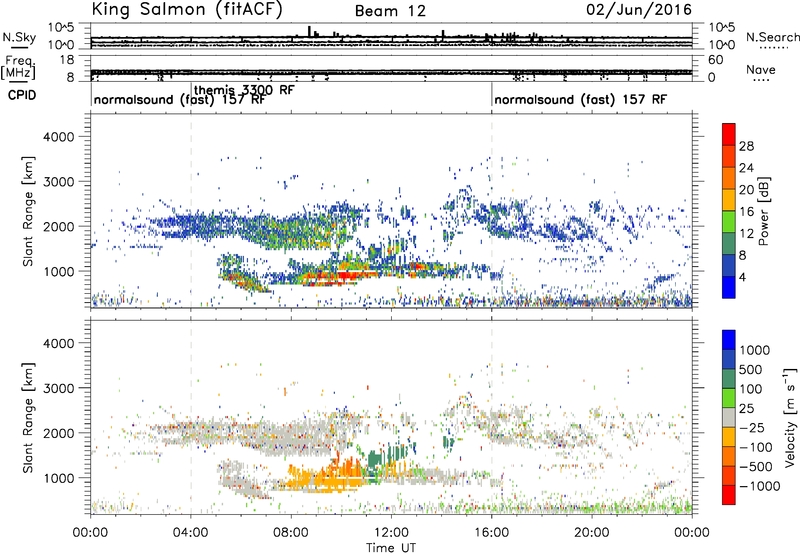Click the 'Slant Range [km]' label of power panel
Screen dimensions: 800x554
(x=28, y=211)
